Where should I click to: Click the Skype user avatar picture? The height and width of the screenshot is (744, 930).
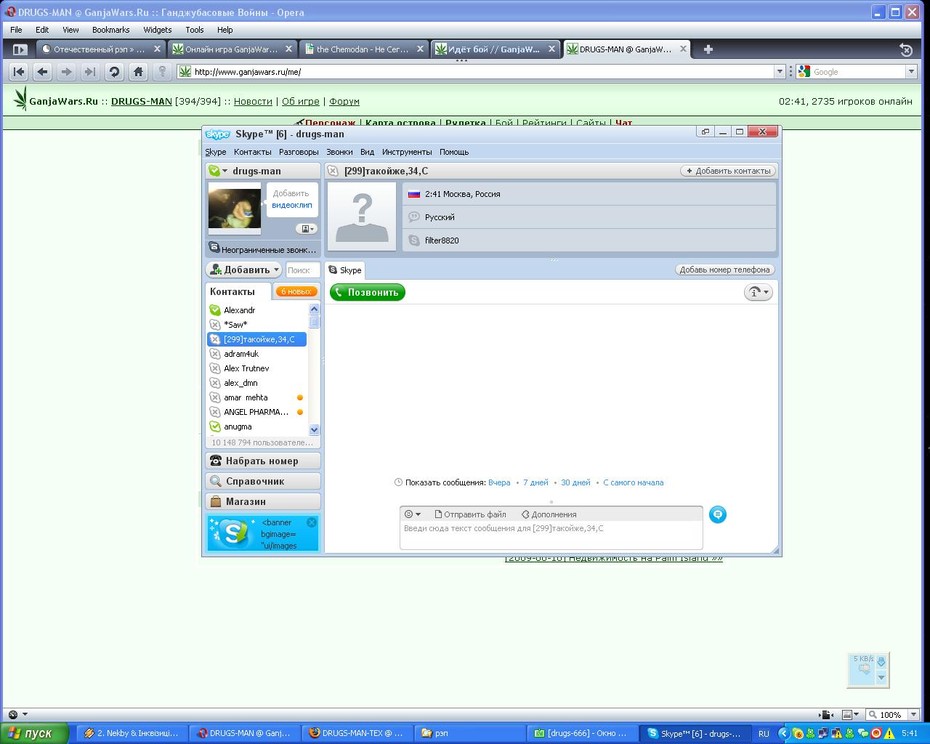tap(234, 208)
